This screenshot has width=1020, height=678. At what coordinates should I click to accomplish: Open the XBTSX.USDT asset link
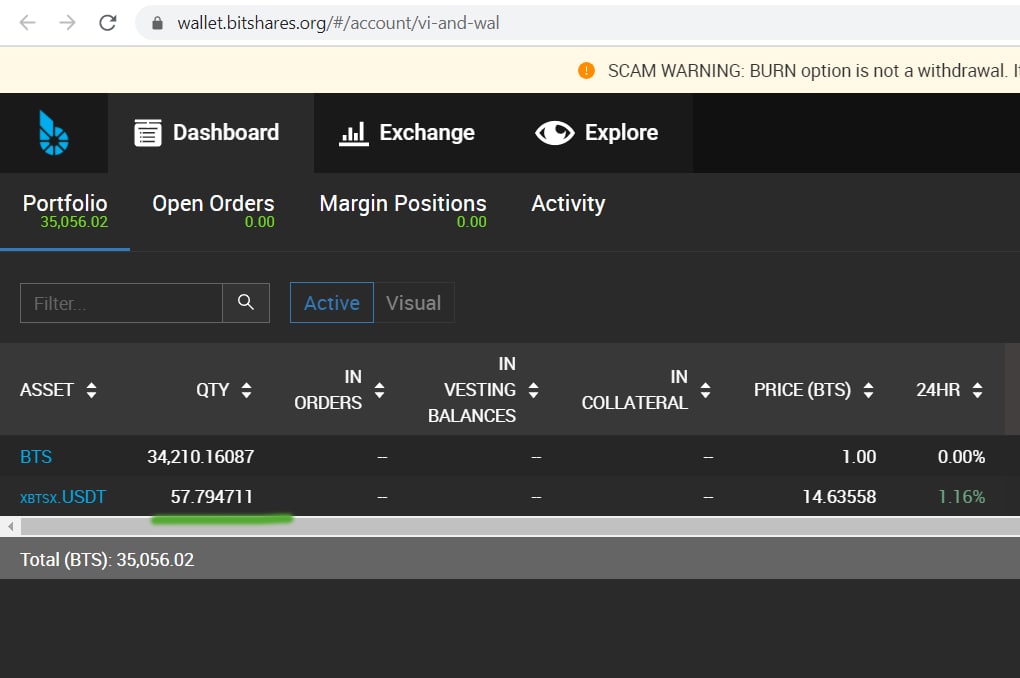[62, 497]
